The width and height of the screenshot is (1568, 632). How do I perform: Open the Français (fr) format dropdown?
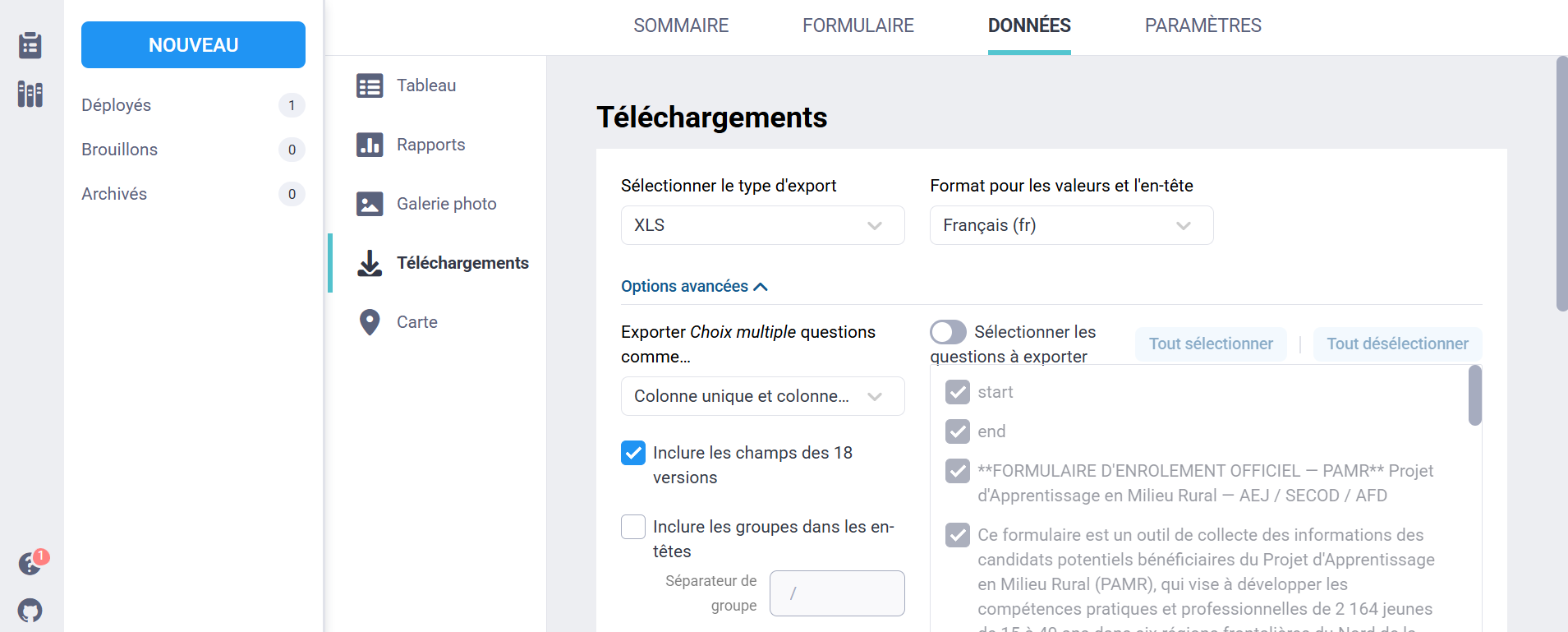pyautogui.click(x=1071, y=225)
